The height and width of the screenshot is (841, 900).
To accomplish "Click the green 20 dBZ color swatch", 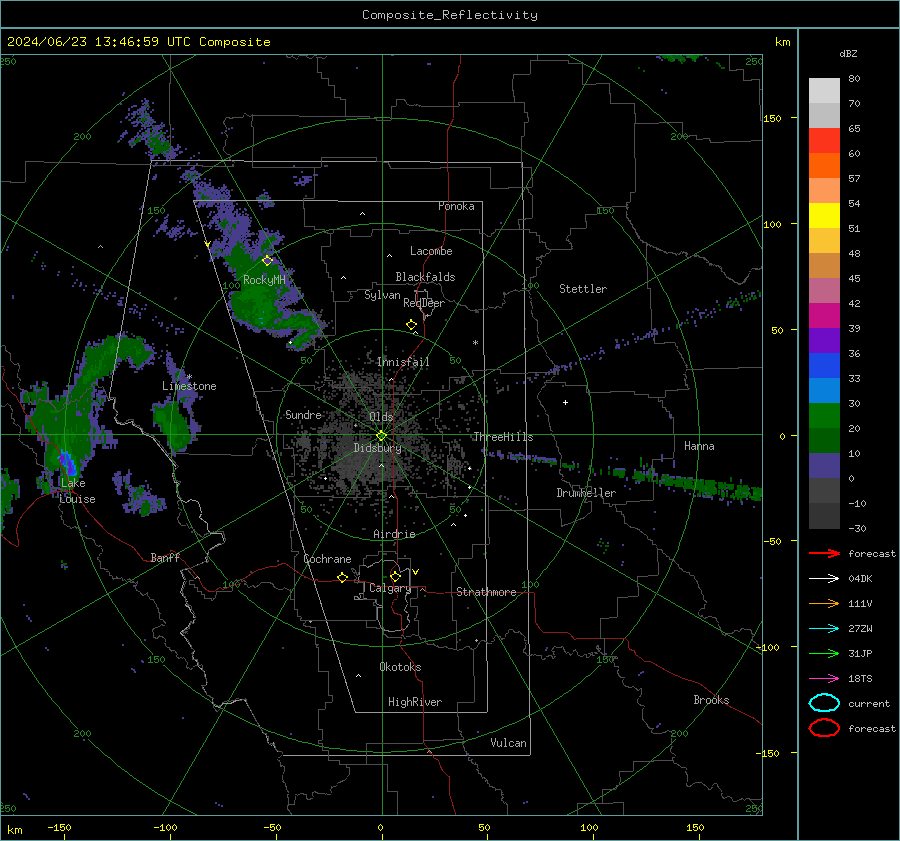I will coord(824,415).
